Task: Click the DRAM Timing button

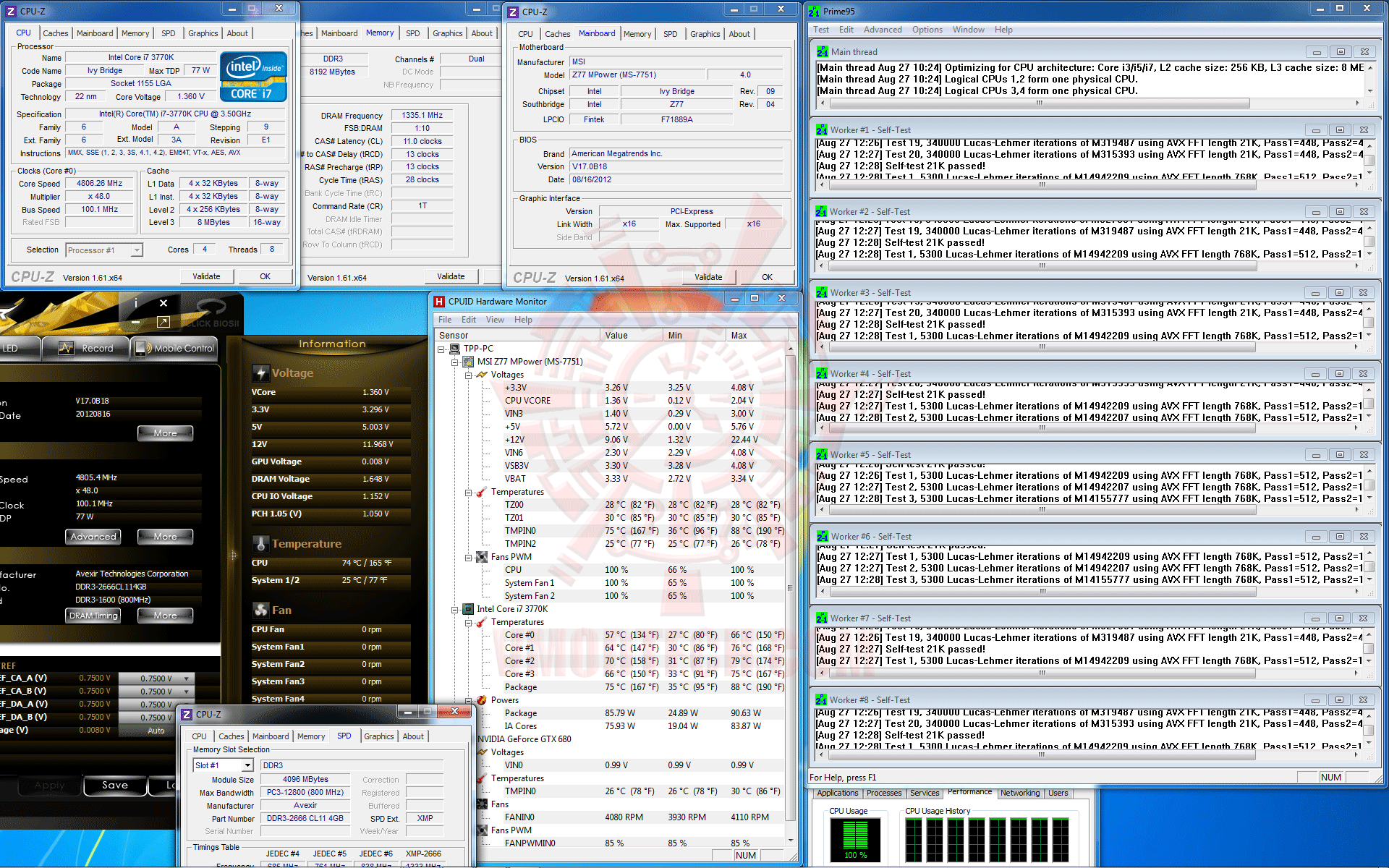Action: (93, 616)
